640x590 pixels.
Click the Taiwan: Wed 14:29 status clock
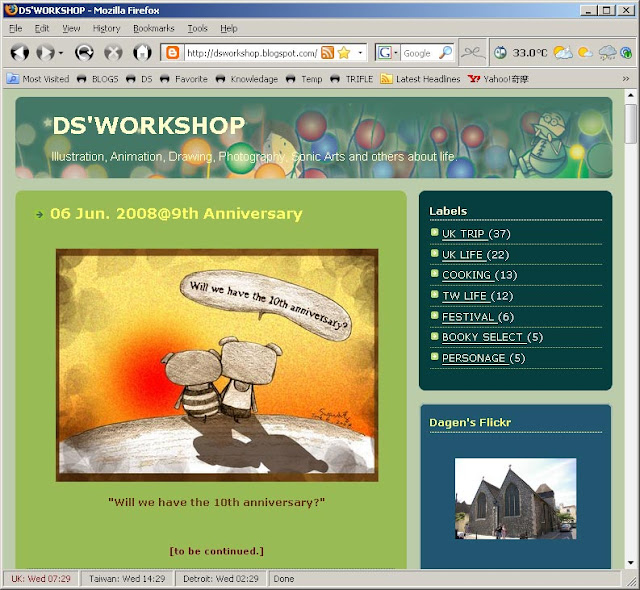[127, 579]
